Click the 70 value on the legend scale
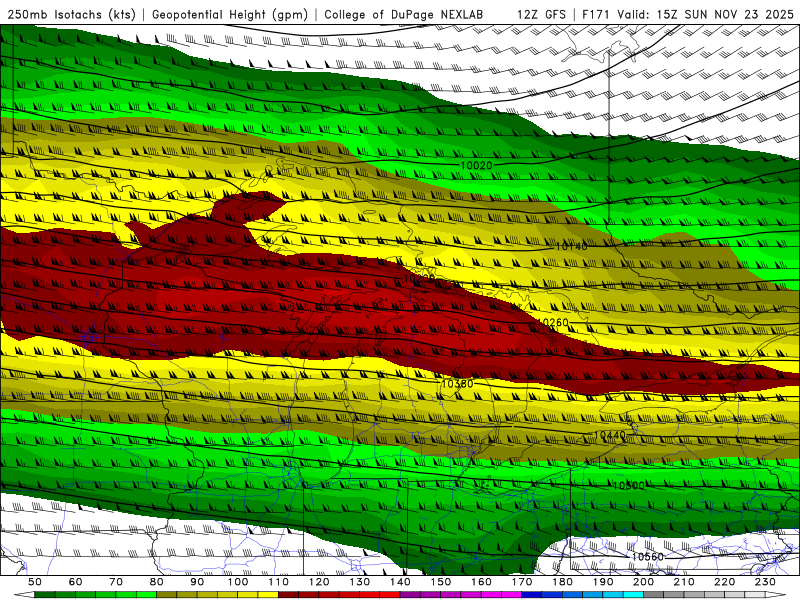This screenshot has height=600, width=800. point(116,582)
